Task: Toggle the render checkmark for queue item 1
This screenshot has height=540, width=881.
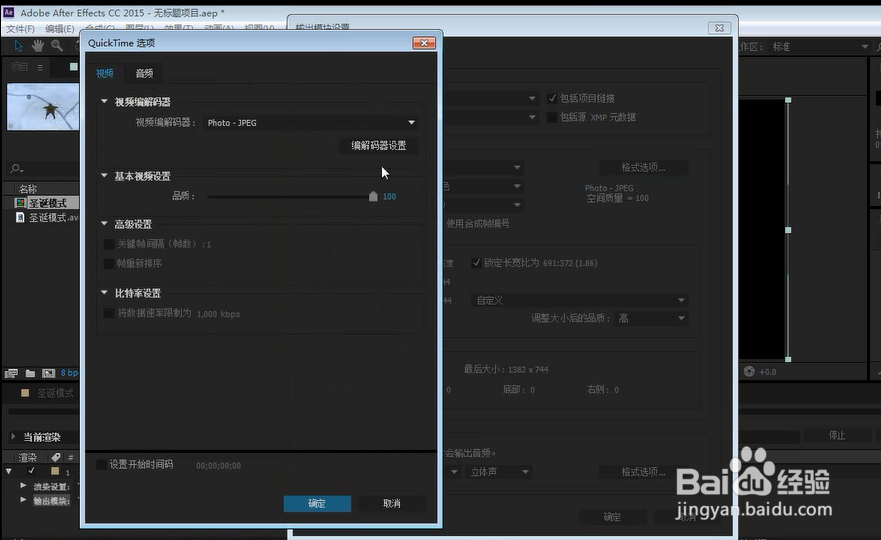Action: click(31, 471)
